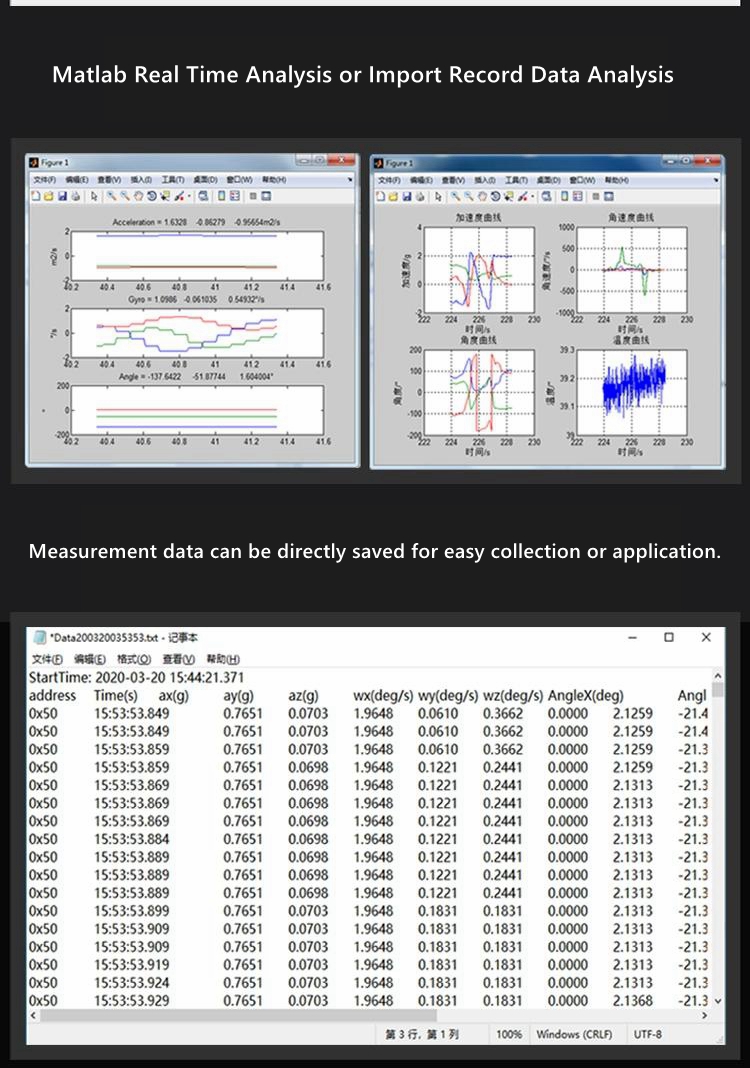Open 格式(O) menu in Notepad
The width and height of the screenshot is (750, 1068).
(x=133, y=660)
